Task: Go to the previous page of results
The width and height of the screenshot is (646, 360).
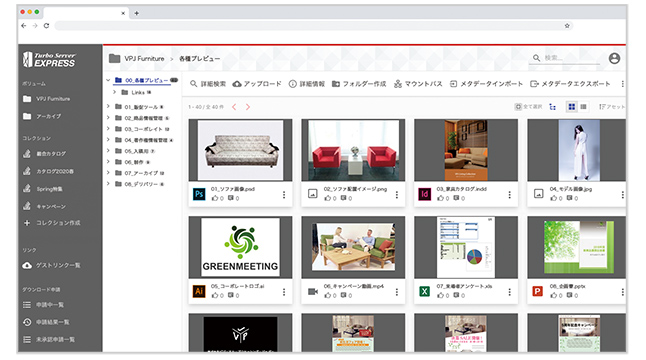Action: (x=234, y=107)
